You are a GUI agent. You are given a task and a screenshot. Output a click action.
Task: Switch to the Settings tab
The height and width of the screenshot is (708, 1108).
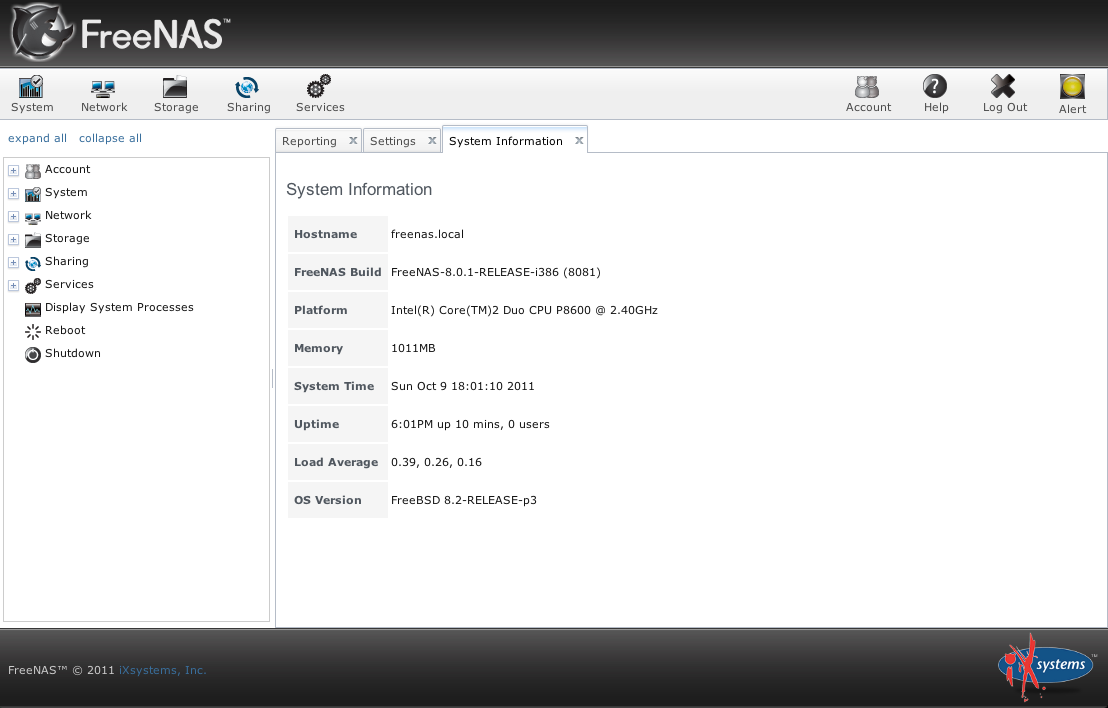[x=393, y=141]
